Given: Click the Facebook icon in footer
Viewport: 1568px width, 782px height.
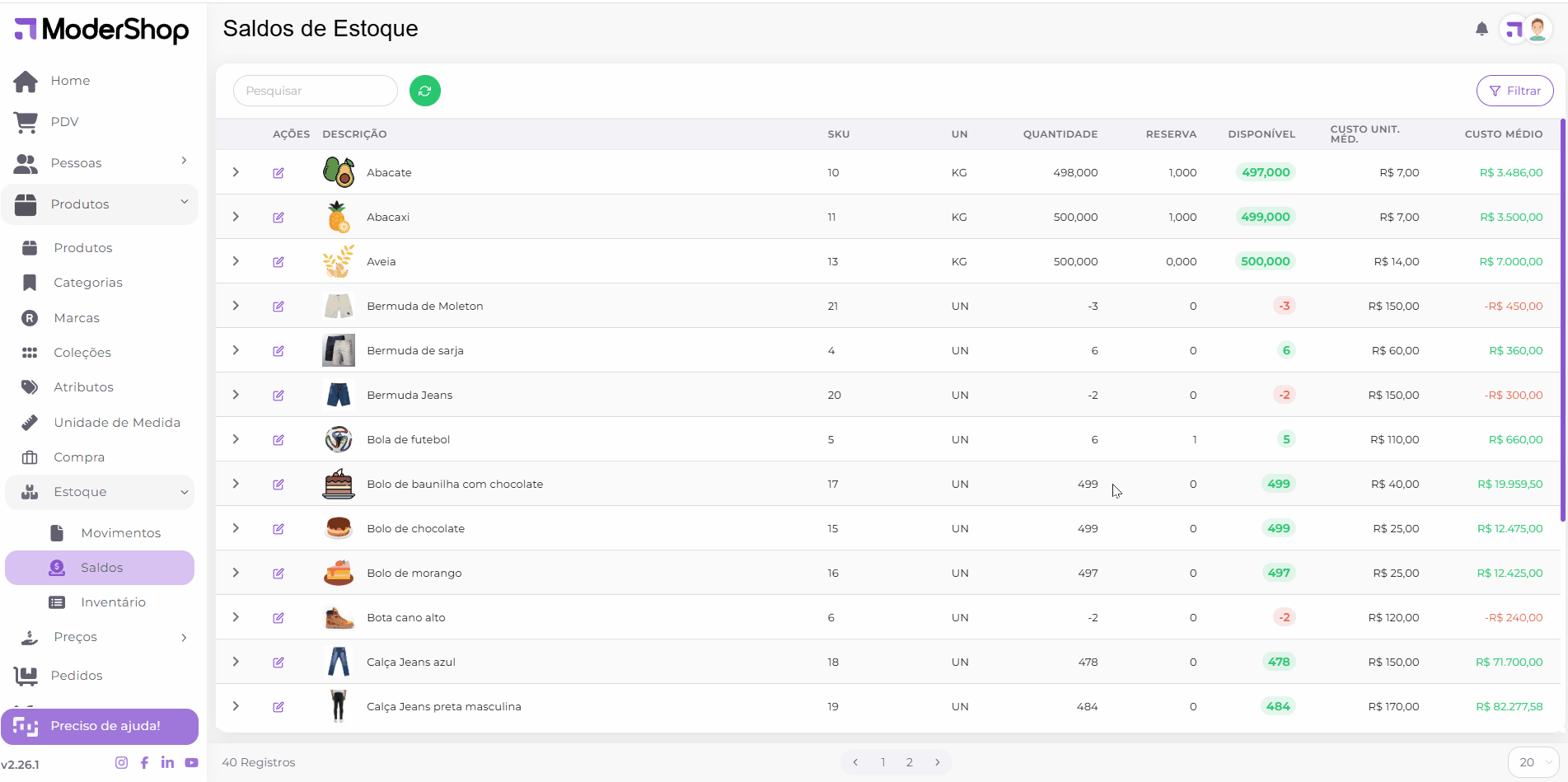Looking at the screenshot, I should pos(144,763).
